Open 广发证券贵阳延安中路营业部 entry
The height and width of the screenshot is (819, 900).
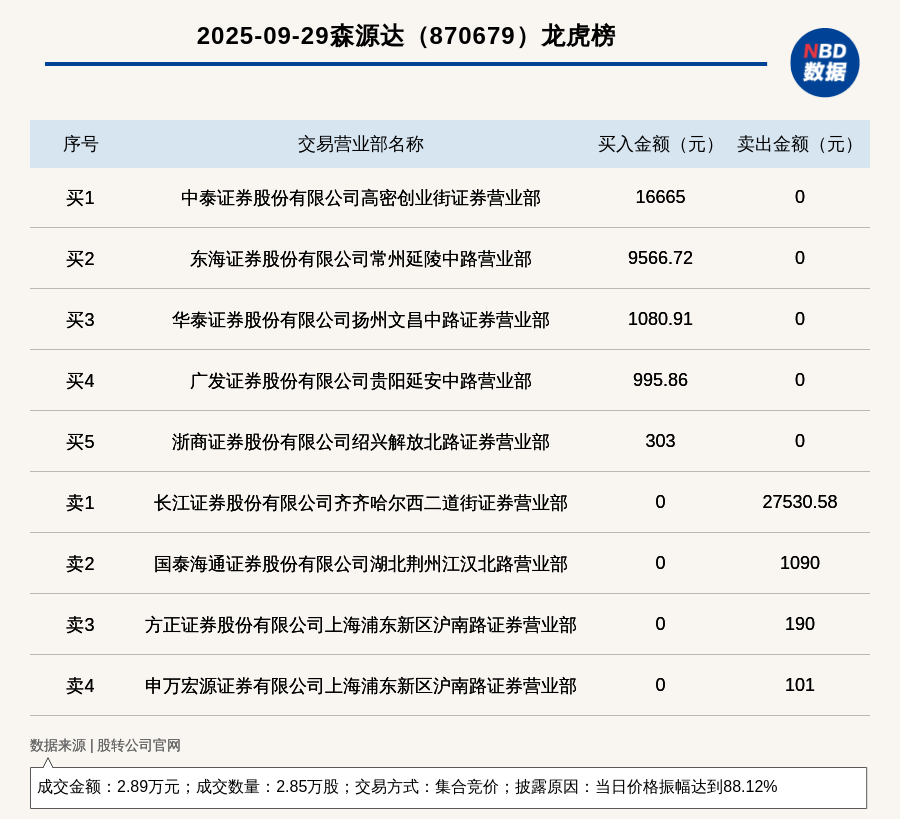pyautogui.click(x=360, y=381)
